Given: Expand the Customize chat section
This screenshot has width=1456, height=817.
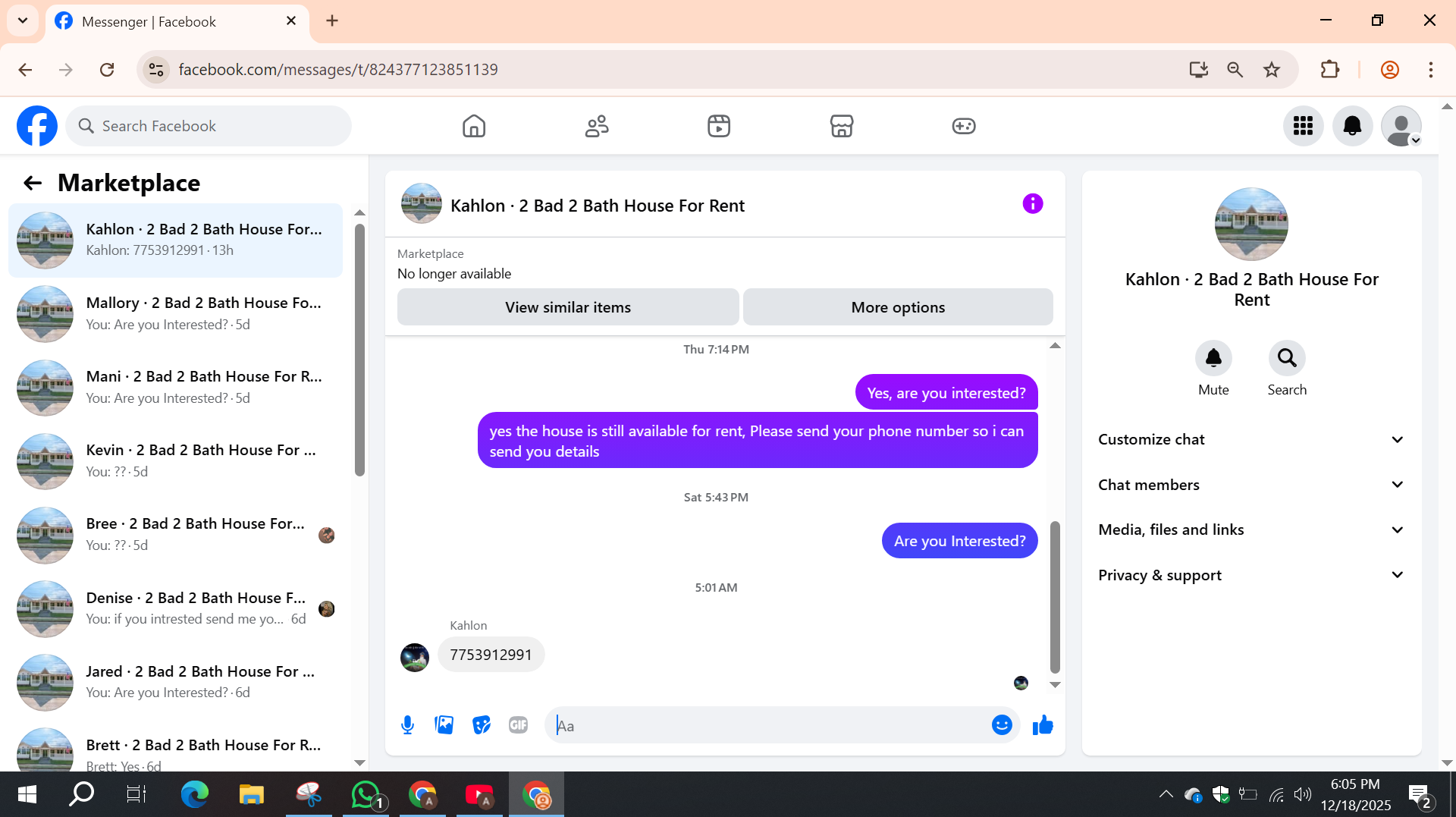Looking at the screenshot, I should (1251, 439).
